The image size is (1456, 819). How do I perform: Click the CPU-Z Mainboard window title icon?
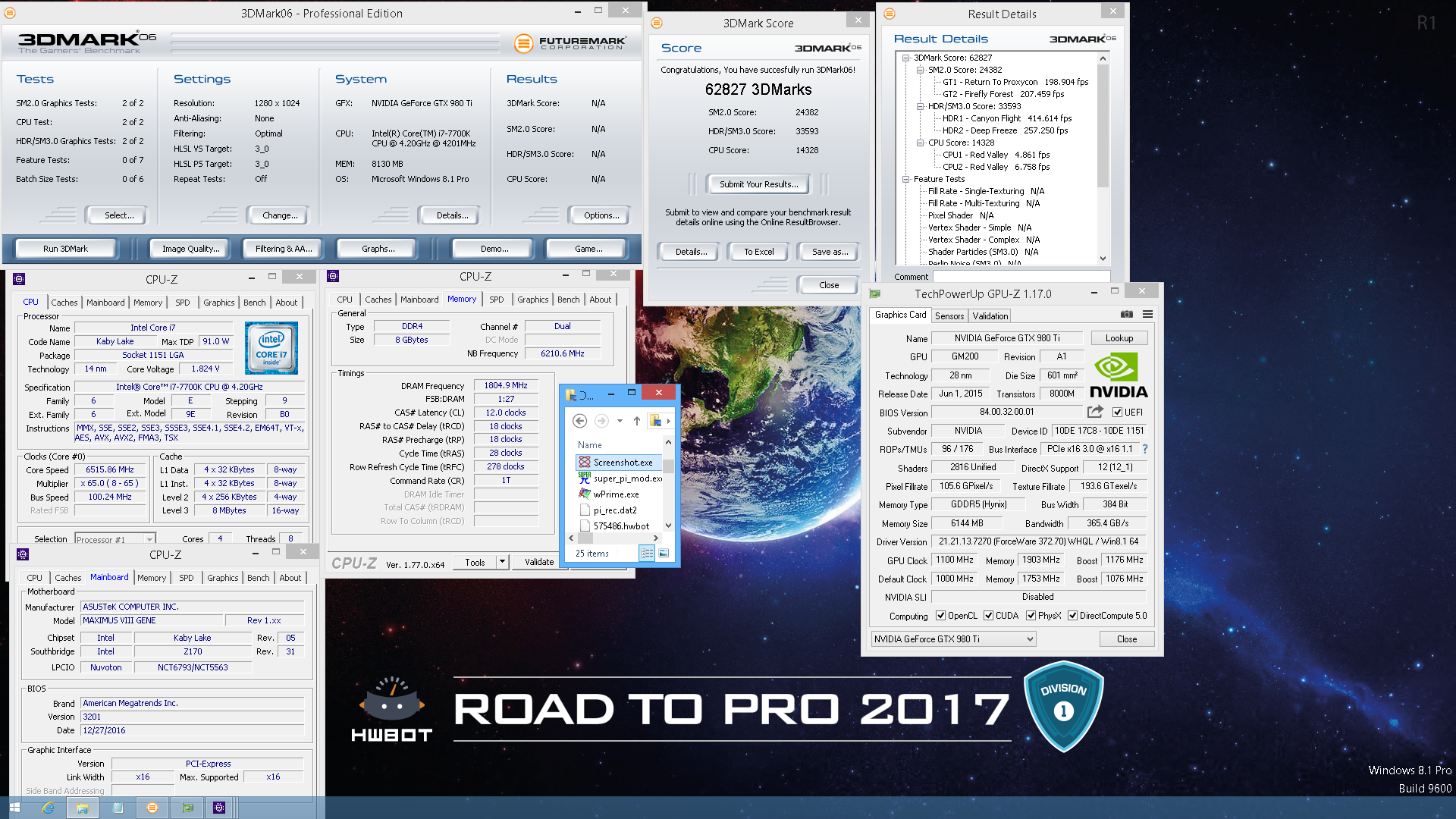(23, 554)
